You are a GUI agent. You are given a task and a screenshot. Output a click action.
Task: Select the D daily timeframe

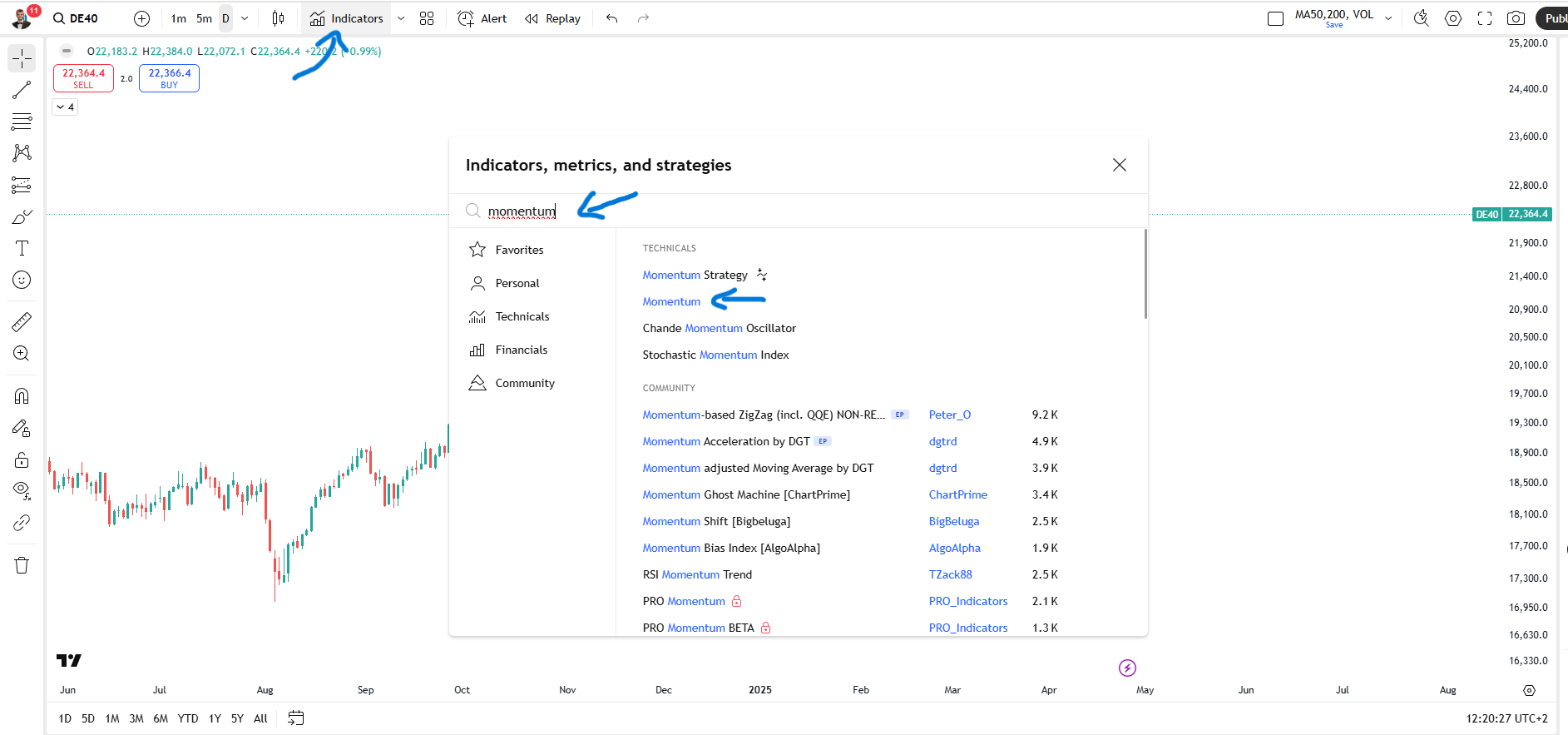pyautogui.click(x=225, y=18)
